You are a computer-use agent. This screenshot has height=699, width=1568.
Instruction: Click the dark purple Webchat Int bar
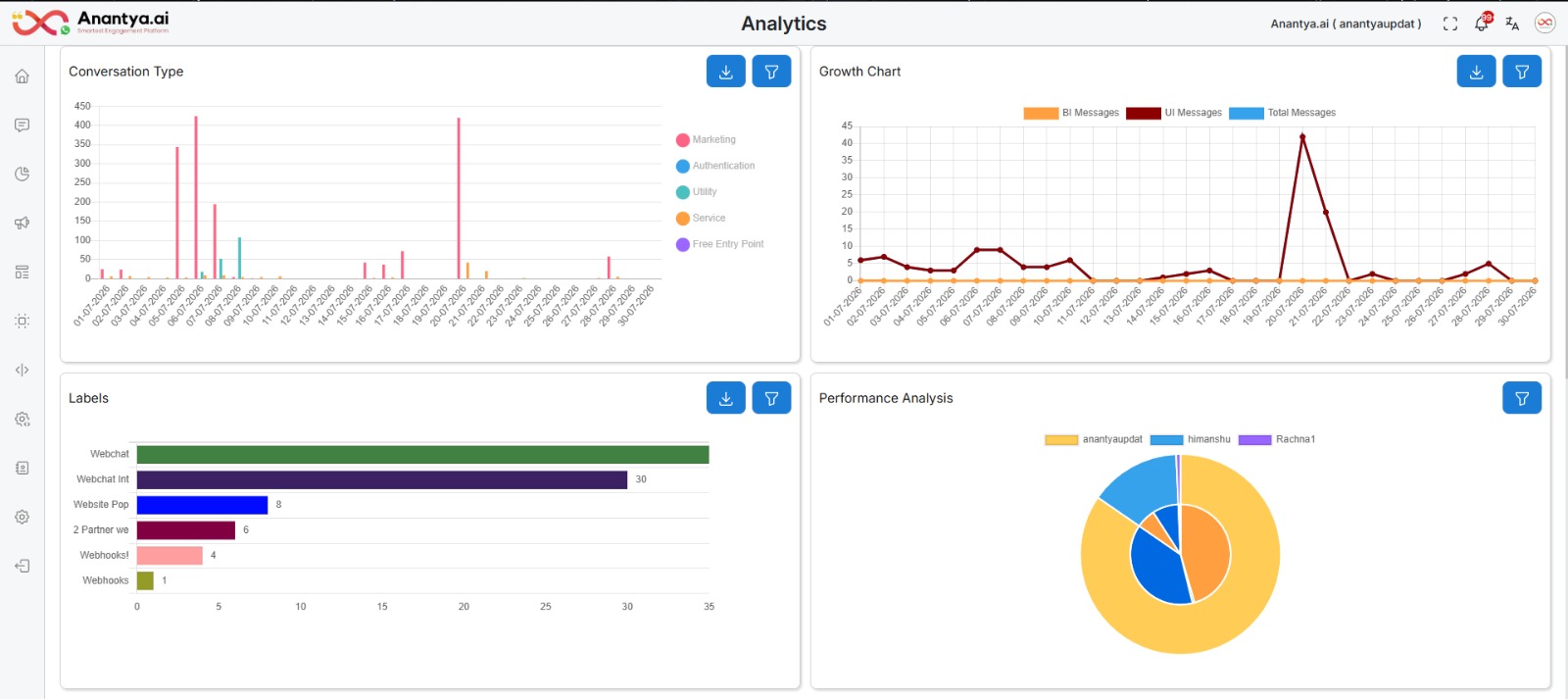coord(382,479)
